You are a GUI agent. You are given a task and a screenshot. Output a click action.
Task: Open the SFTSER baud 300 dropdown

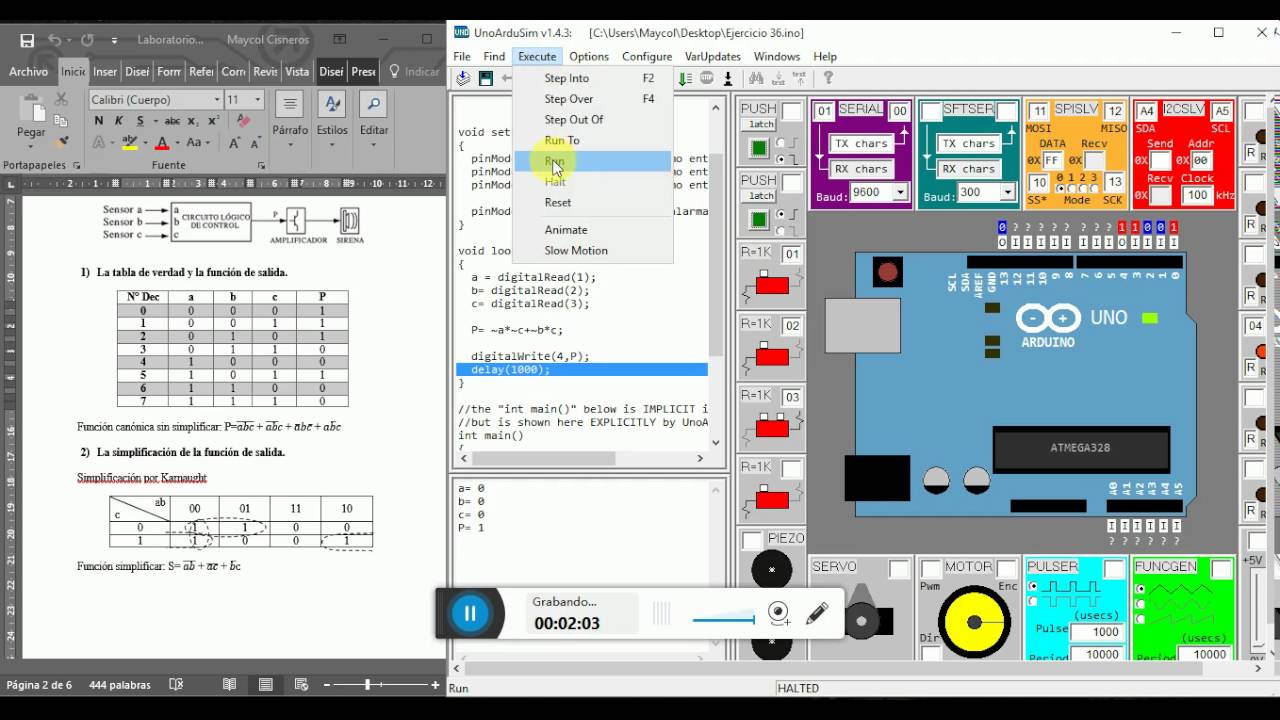pyautogui.click(x=1007, y=192)
